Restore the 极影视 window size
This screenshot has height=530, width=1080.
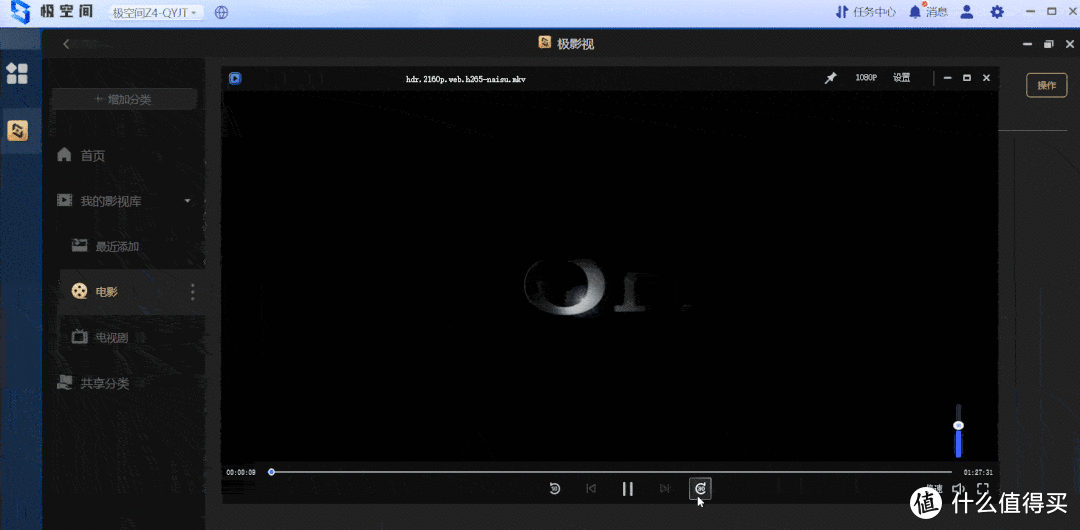coord(1048,44)
